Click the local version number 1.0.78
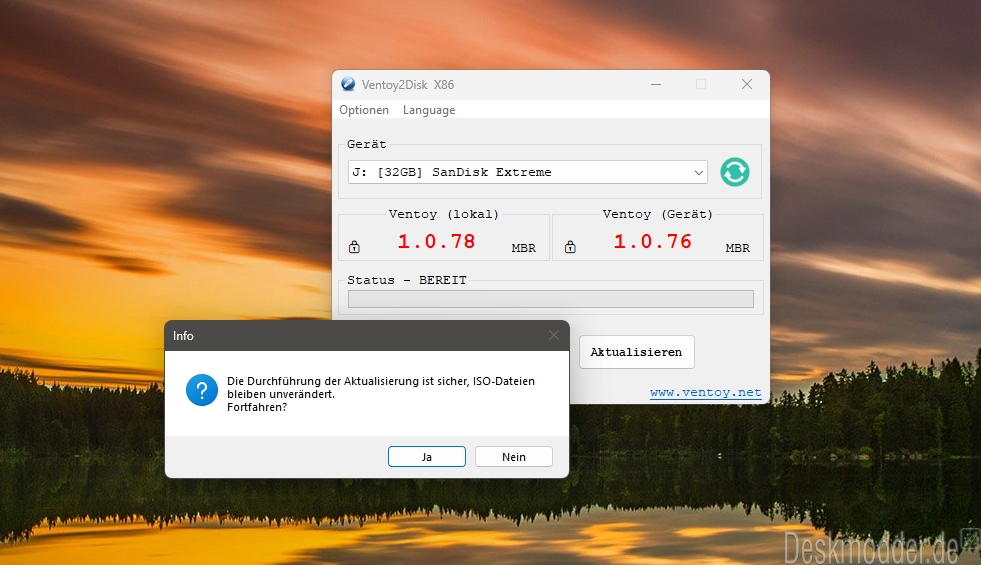 (437, 242)
